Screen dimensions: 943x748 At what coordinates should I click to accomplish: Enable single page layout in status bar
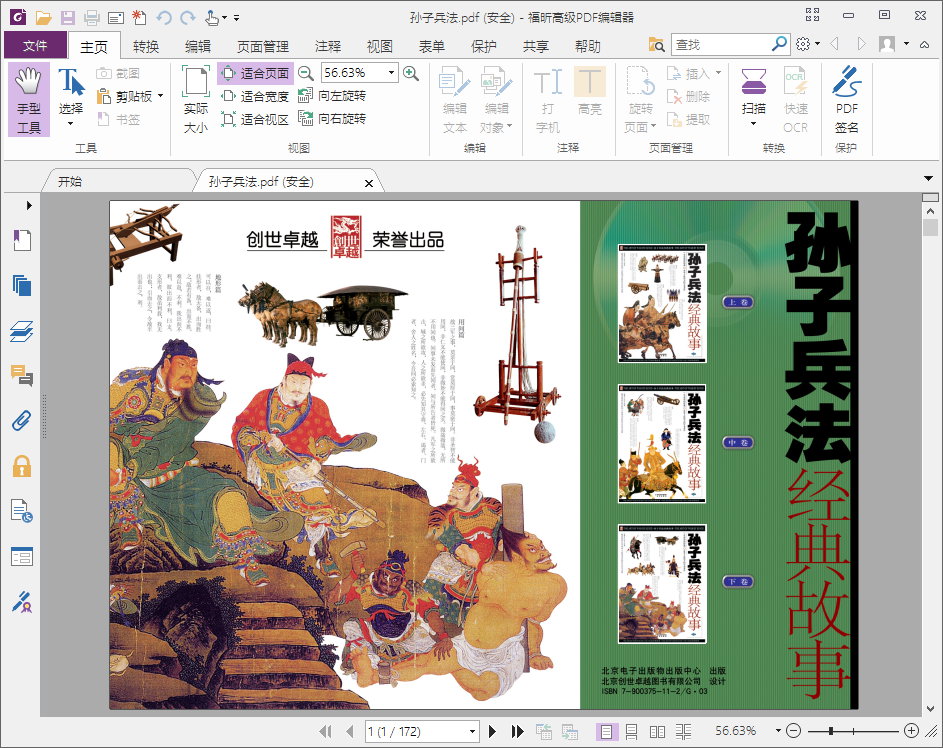[x=607, y=731]
